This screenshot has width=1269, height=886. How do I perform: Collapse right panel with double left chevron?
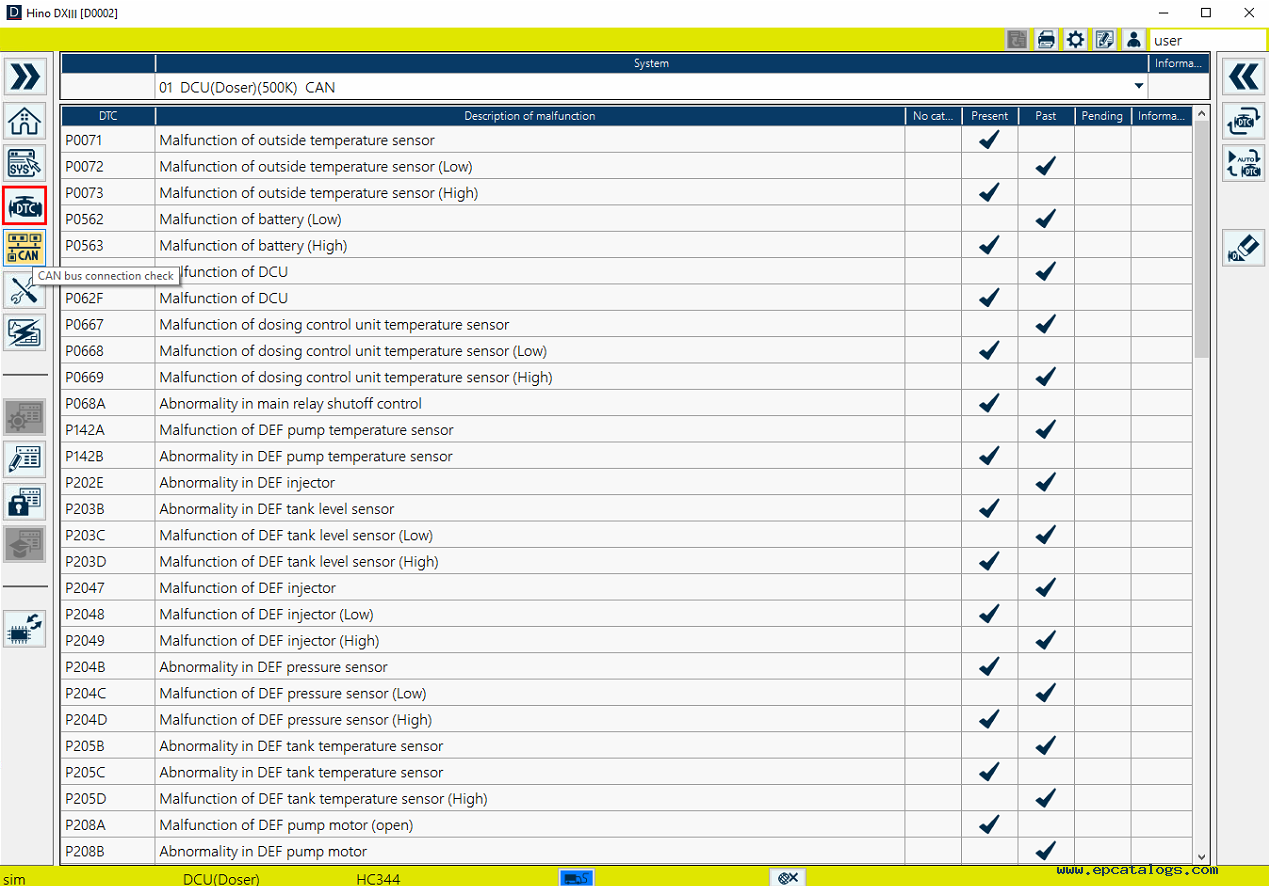[x=1243, y=77]
